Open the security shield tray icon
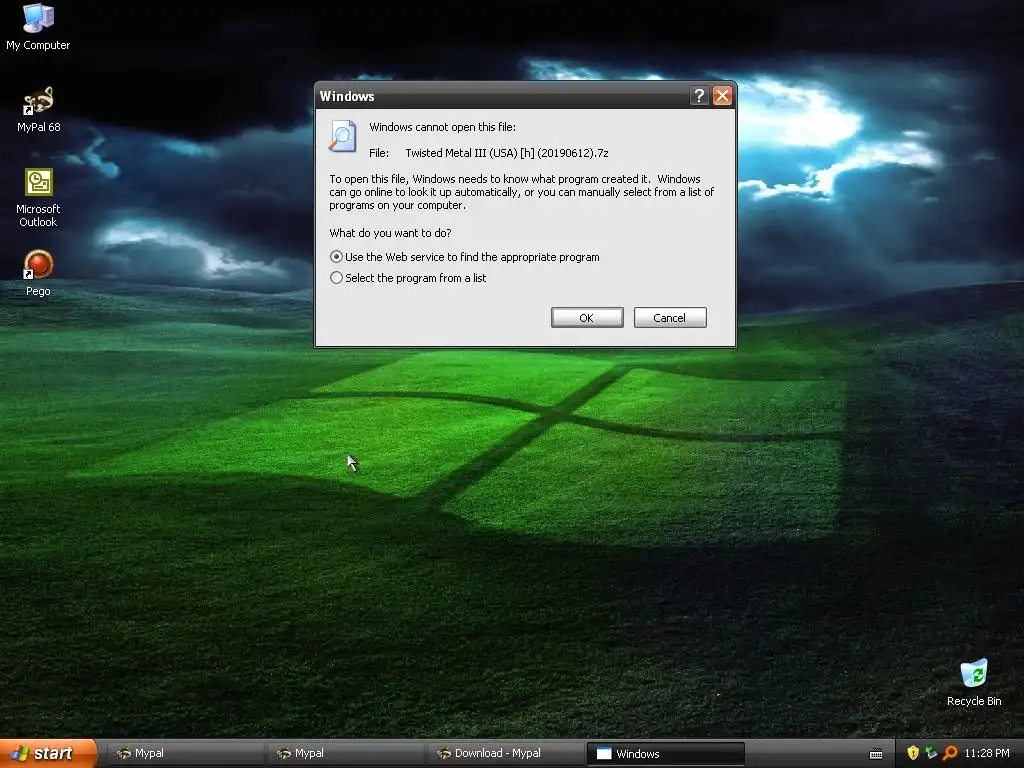This screenshot has height=768, width=1024. pos(912,753)
